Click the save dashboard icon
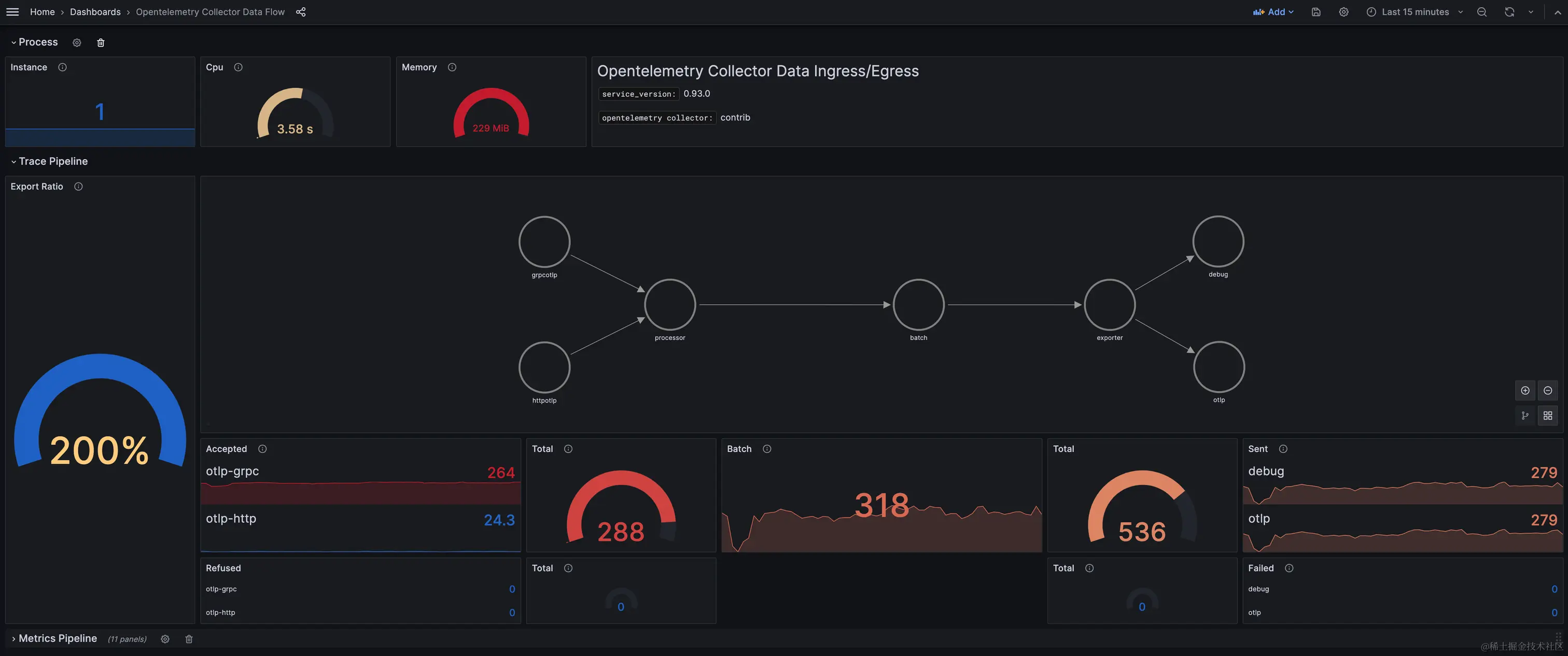 [1316, 11]
